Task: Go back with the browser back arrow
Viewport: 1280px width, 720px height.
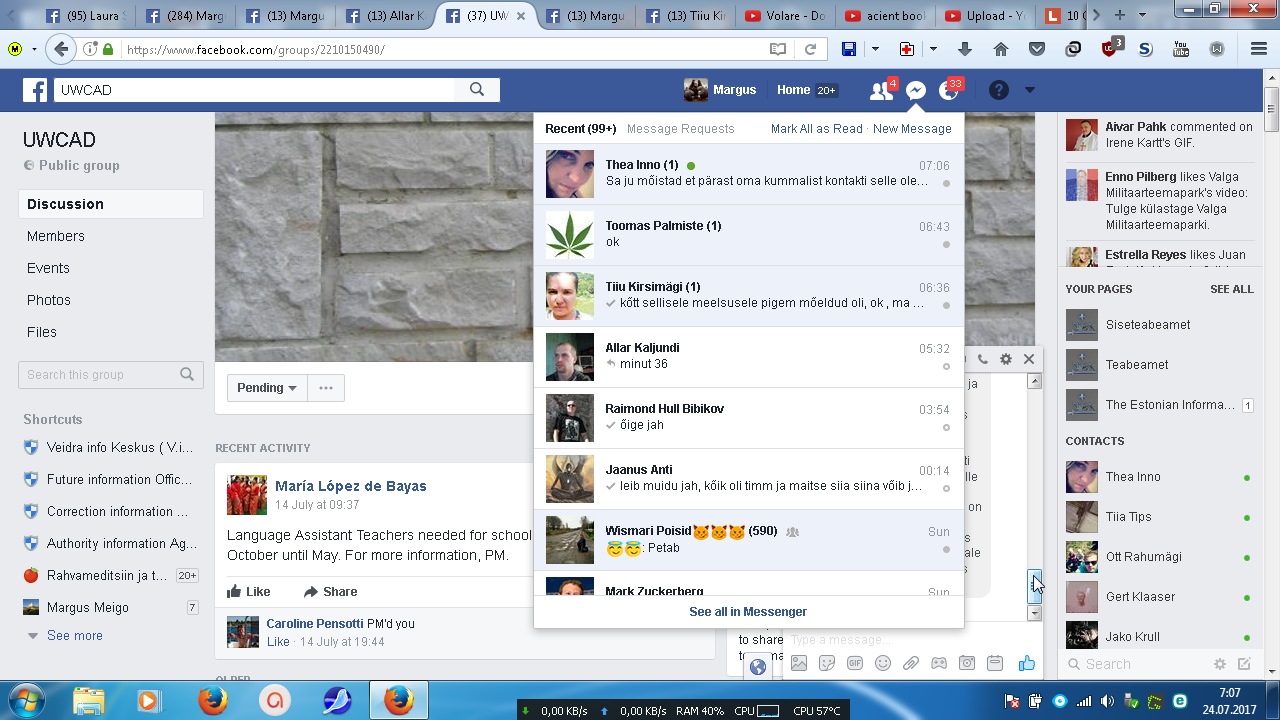Action: click(62, 49)
